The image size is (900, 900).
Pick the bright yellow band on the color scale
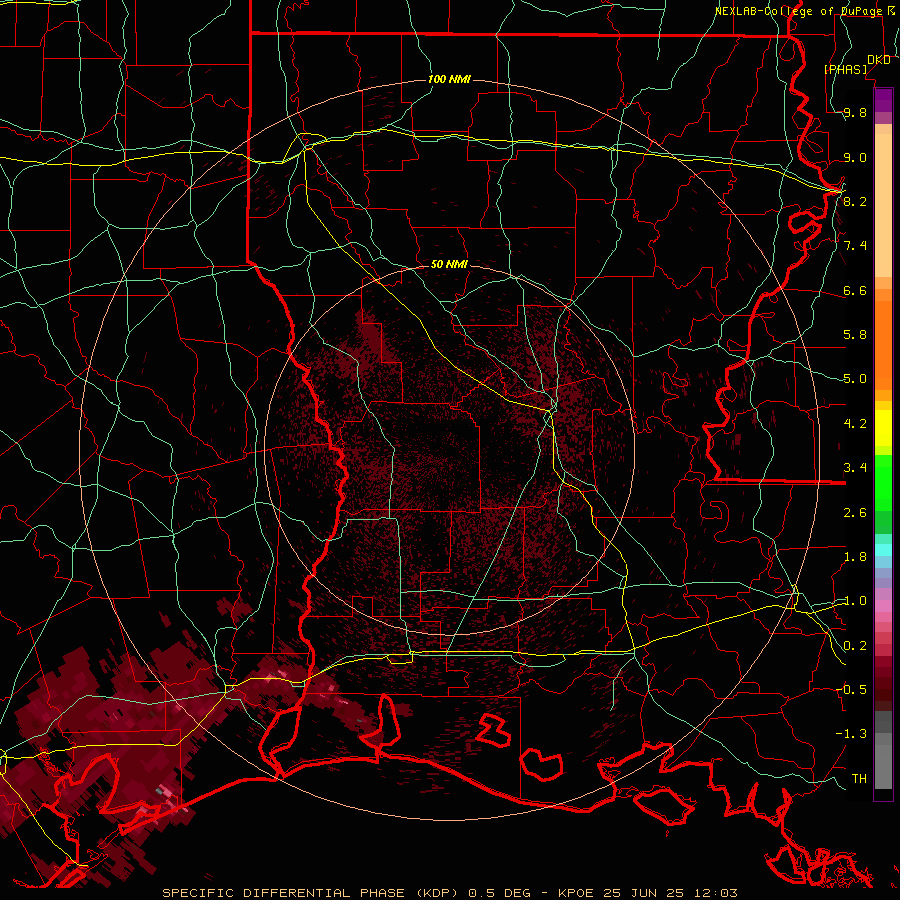point(883,428)
